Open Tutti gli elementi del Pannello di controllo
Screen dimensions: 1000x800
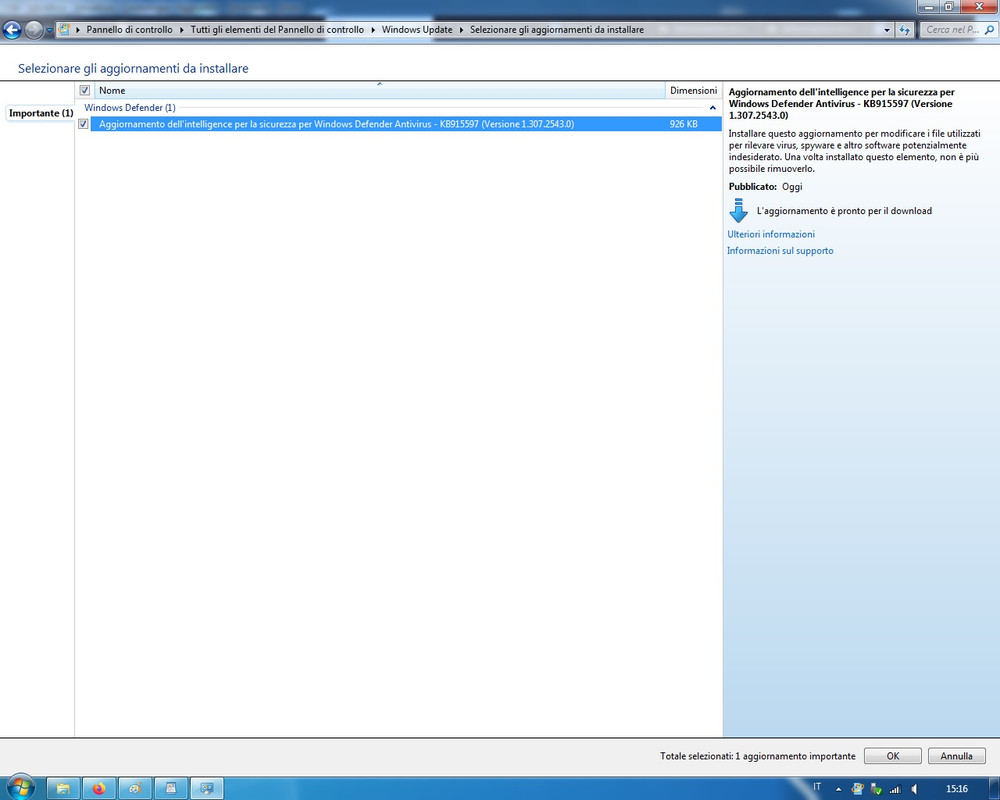coord(277,30)
